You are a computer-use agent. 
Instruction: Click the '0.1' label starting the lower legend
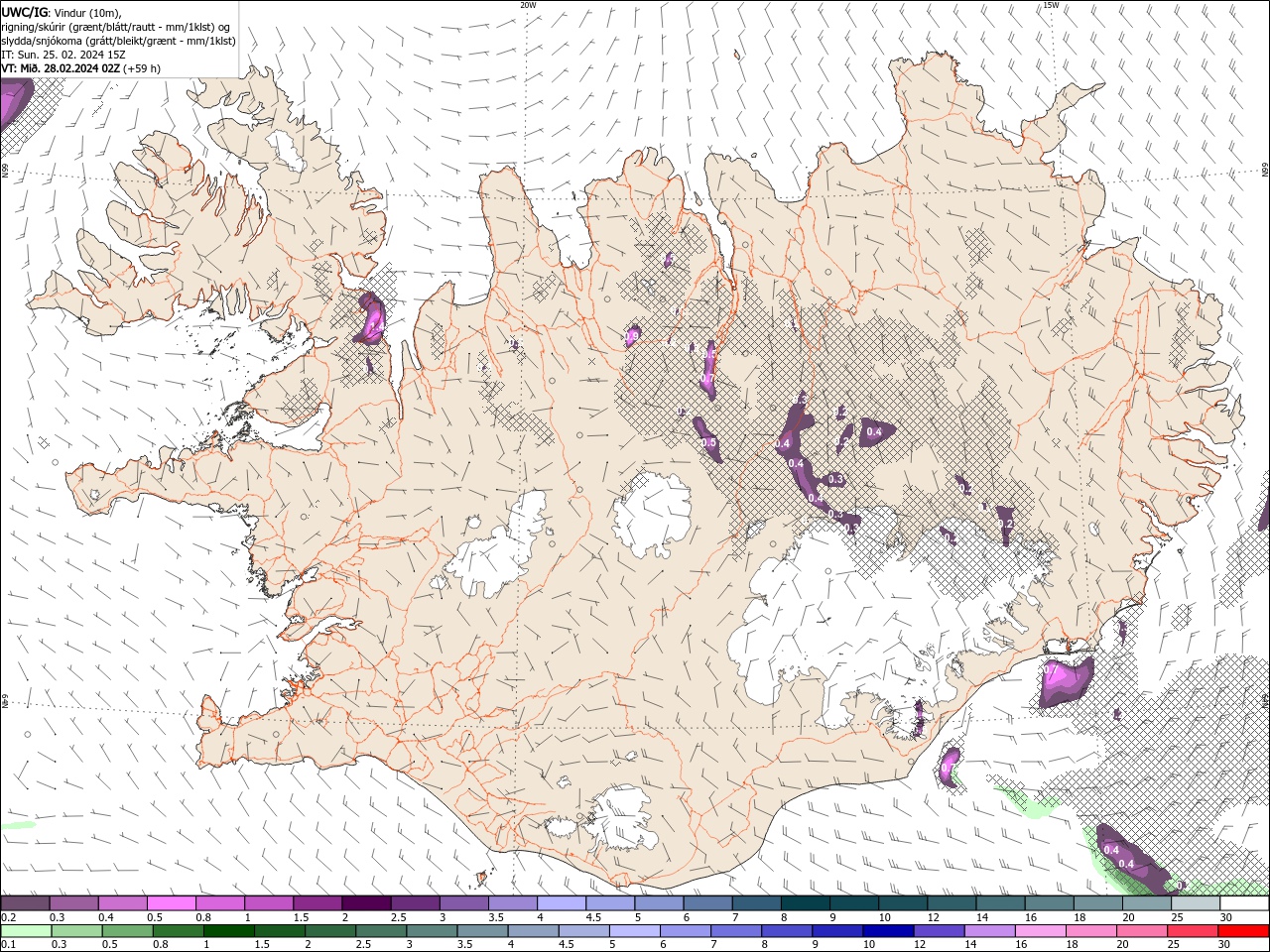click(8, 944)
